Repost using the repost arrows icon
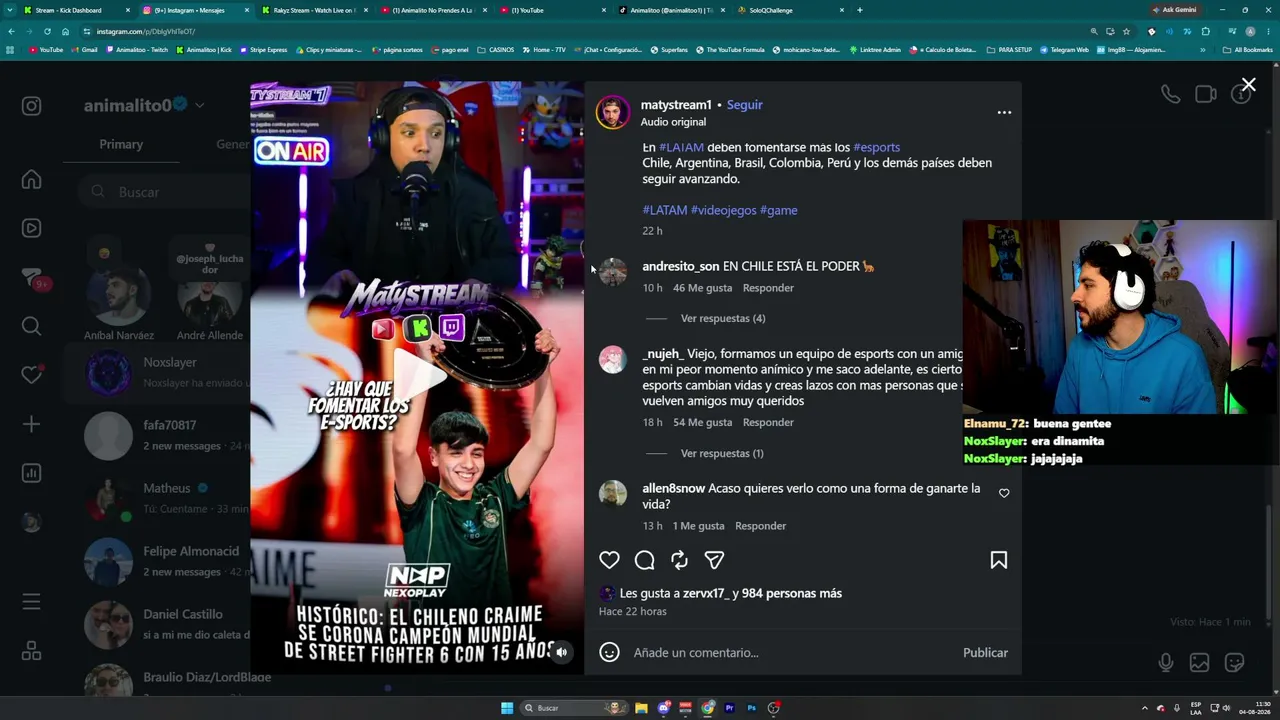Viewport: 1280px width, 720px height. [x=679, y=560]
